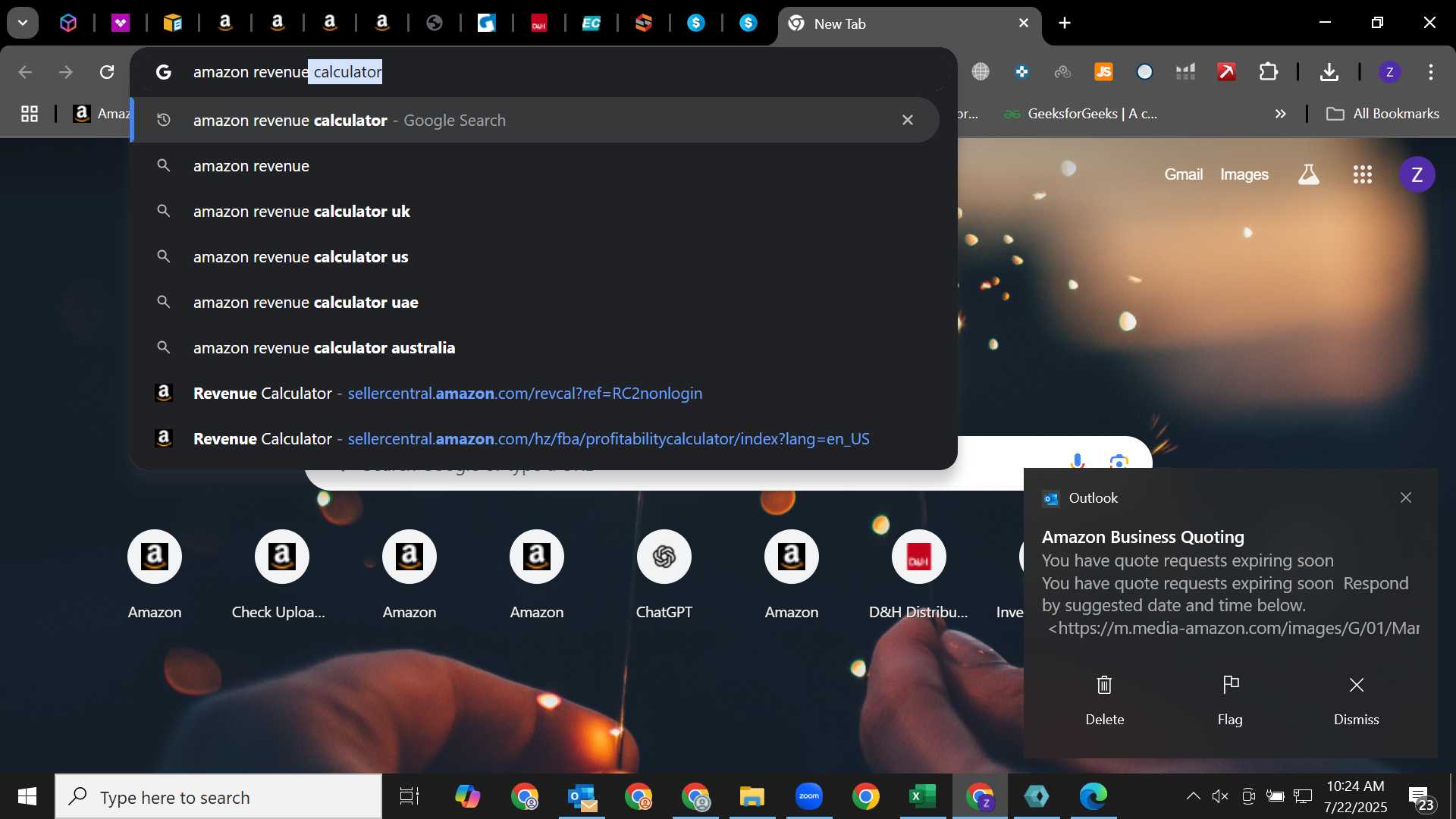
Task: Click the browser reload button
Action: (x=107, y=72)
